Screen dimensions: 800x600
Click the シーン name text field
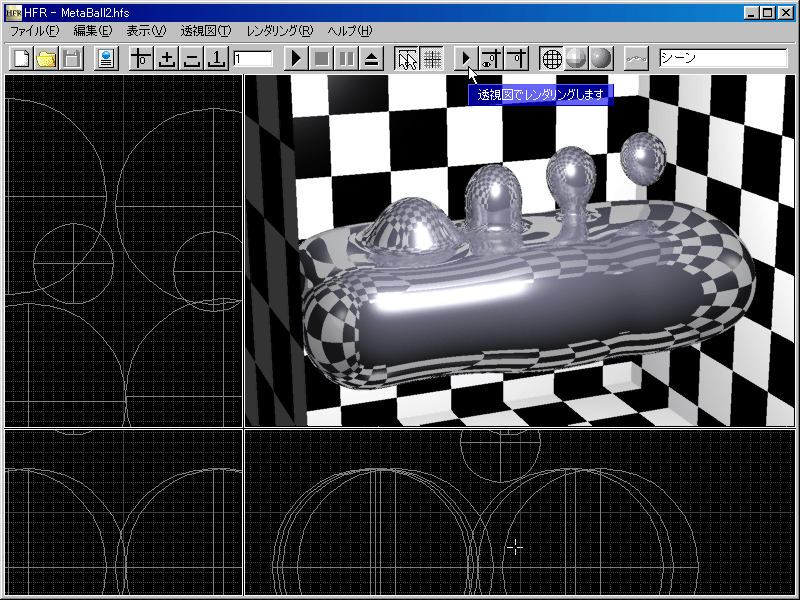(x=723, y=58)
